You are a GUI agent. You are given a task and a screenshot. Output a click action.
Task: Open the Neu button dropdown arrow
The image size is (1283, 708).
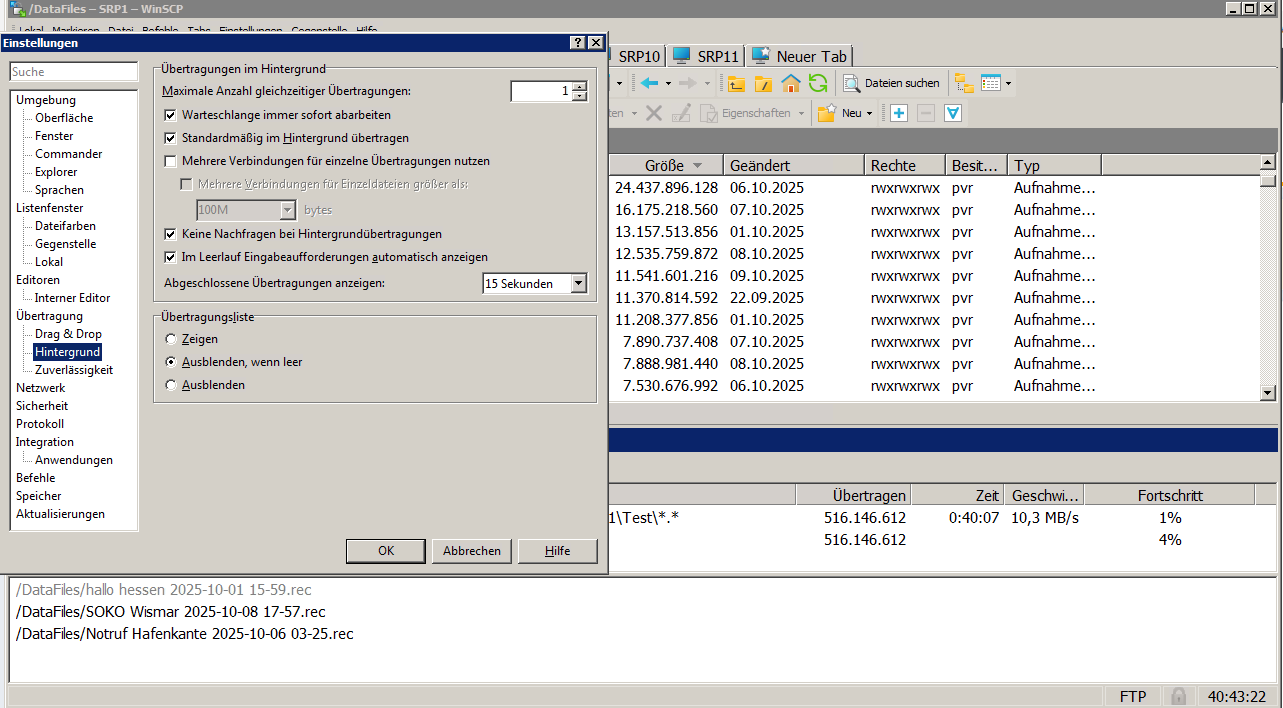tap(869, 114)
